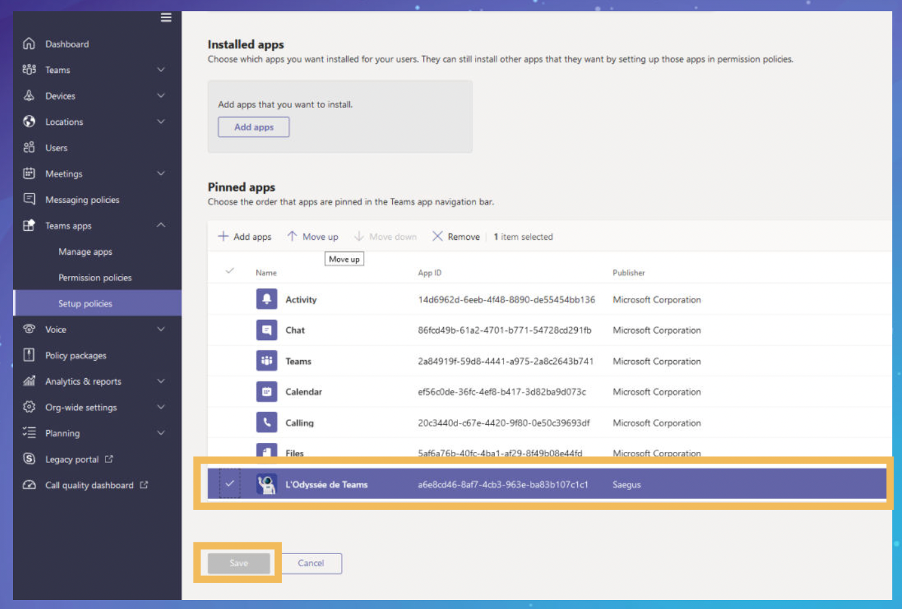Open Permission policies submenu item

95,277
